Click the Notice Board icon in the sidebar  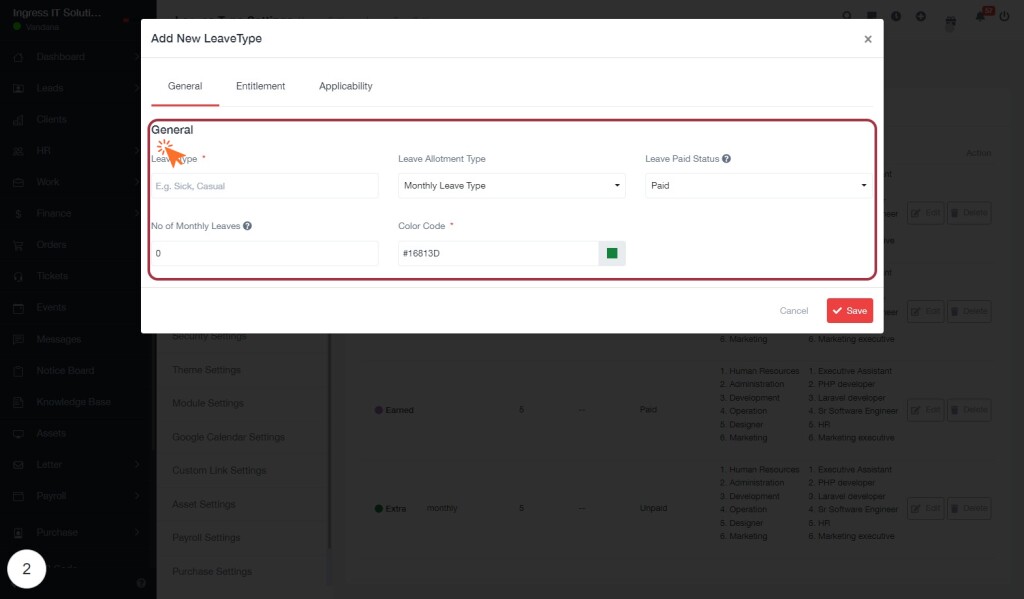[x=18, y=370]
